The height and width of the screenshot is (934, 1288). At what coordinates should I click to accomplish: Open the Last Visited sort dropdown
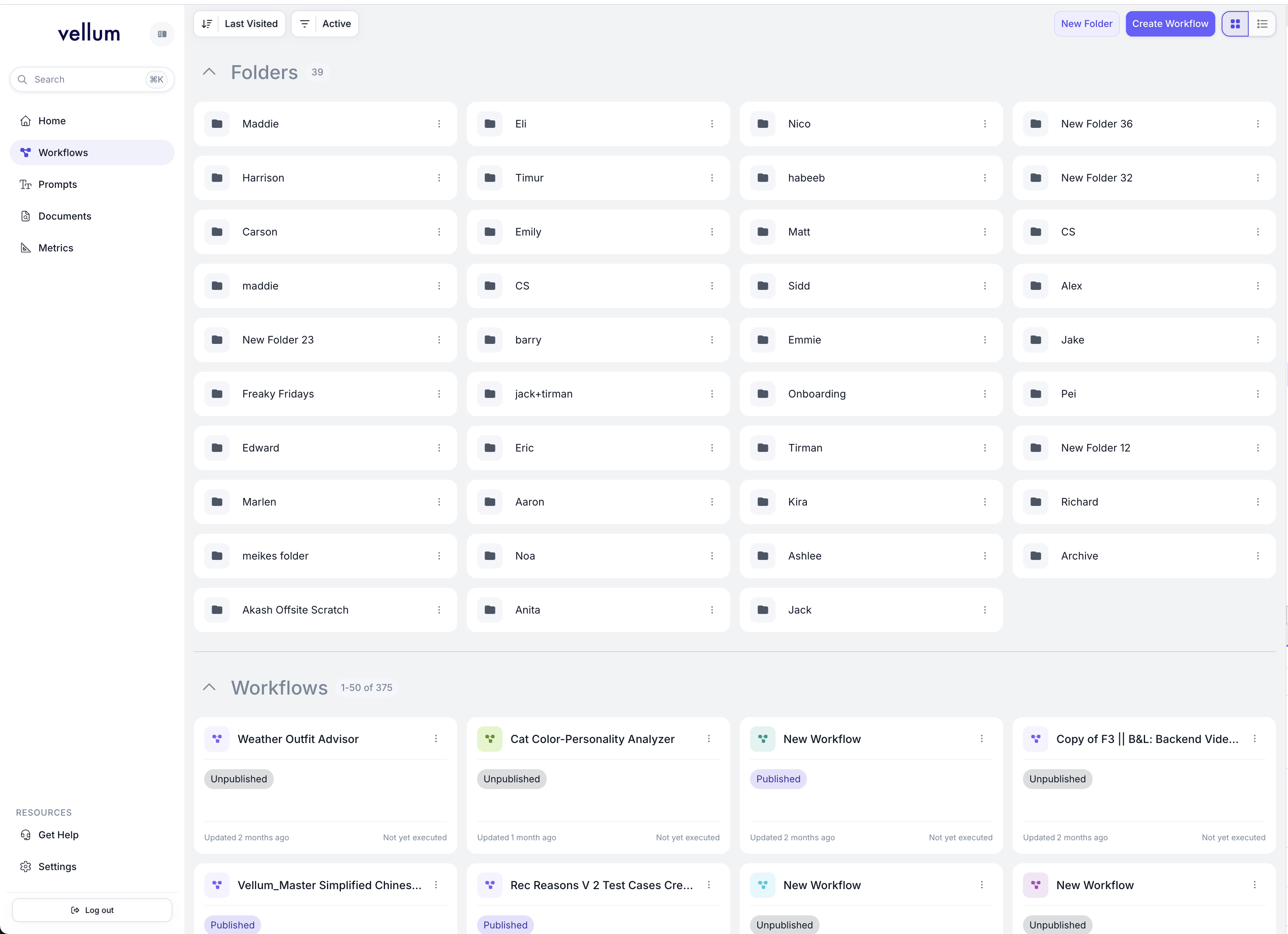pyautogui.click(x=240, y=24)
